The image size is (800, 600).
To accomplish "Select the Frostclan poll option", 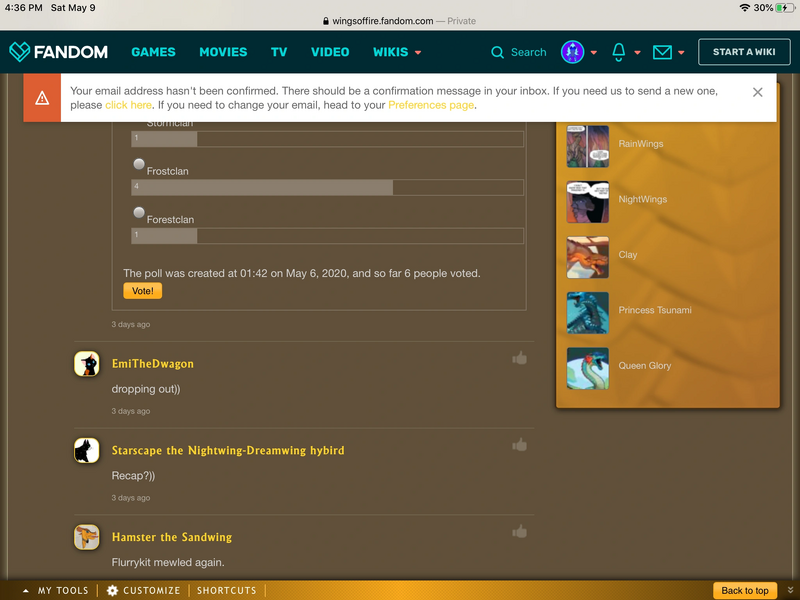I will (139, 164).
